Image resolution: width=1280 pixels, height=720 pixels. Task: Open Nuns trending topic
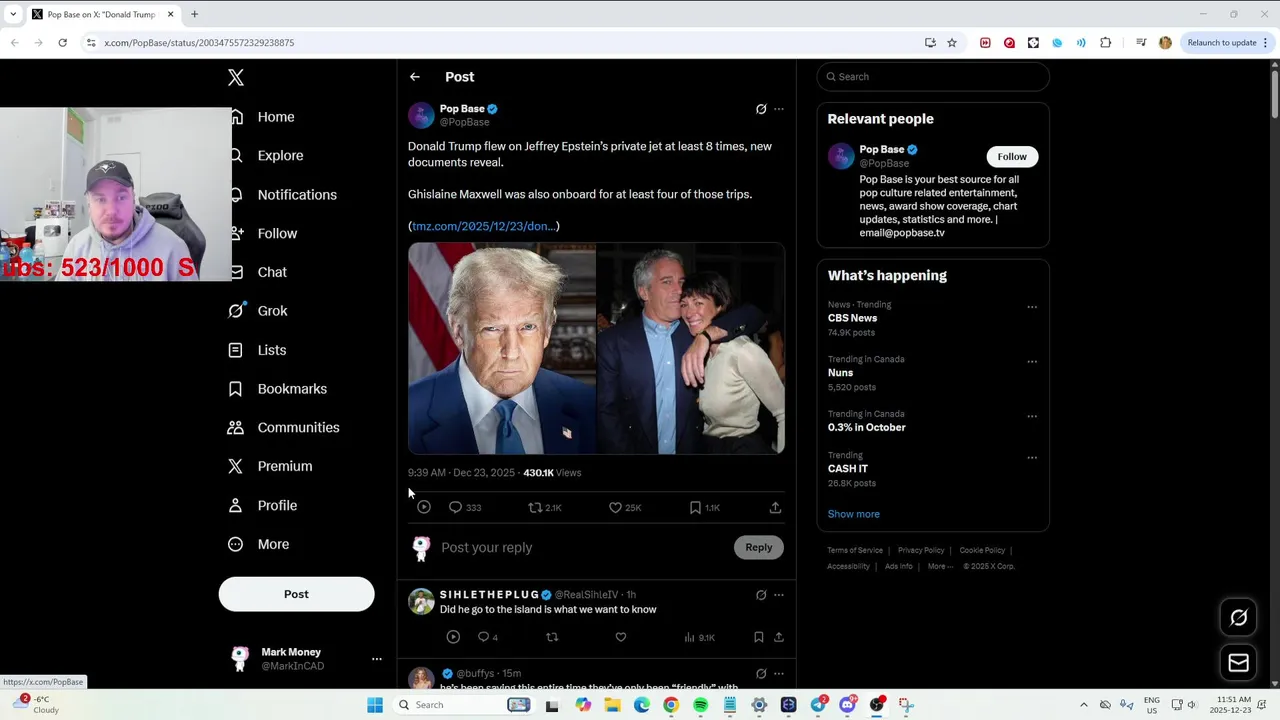[840, 373]
